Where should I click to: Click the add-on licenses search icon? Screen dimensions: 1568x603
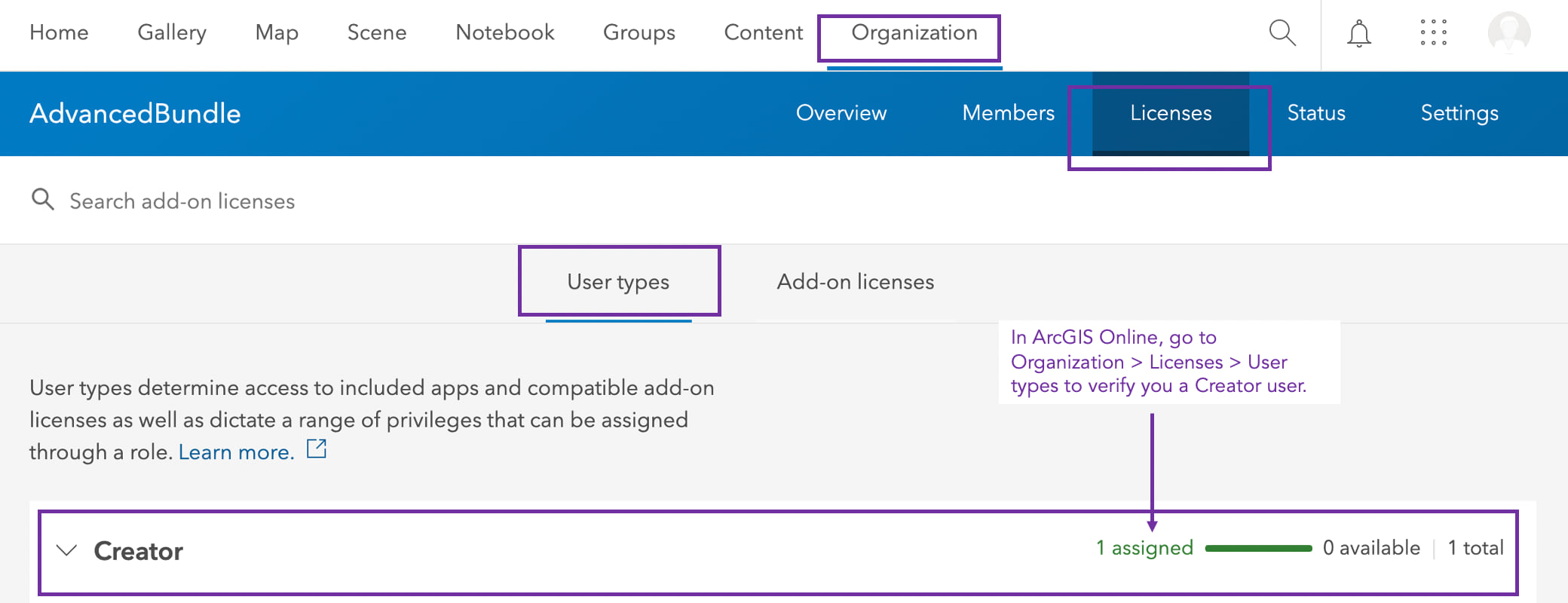43,200
